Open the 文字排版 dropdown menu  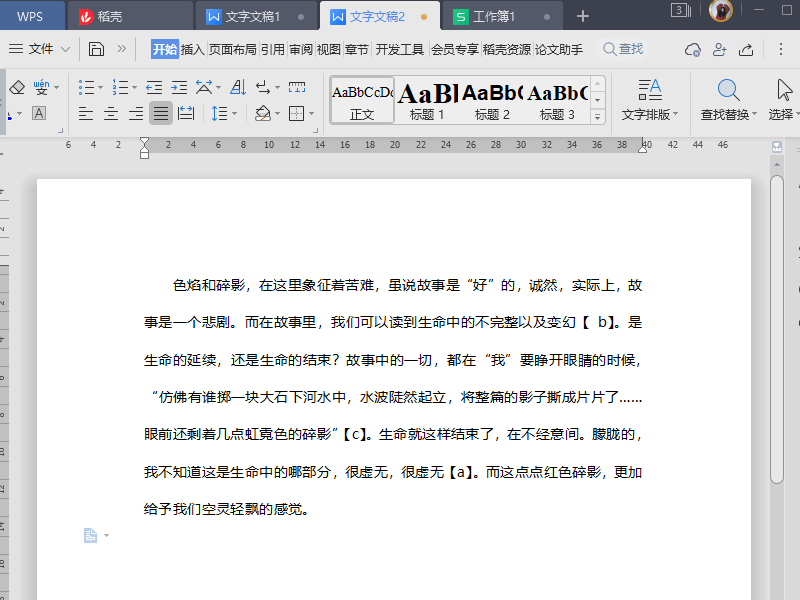tap(649, 114)
